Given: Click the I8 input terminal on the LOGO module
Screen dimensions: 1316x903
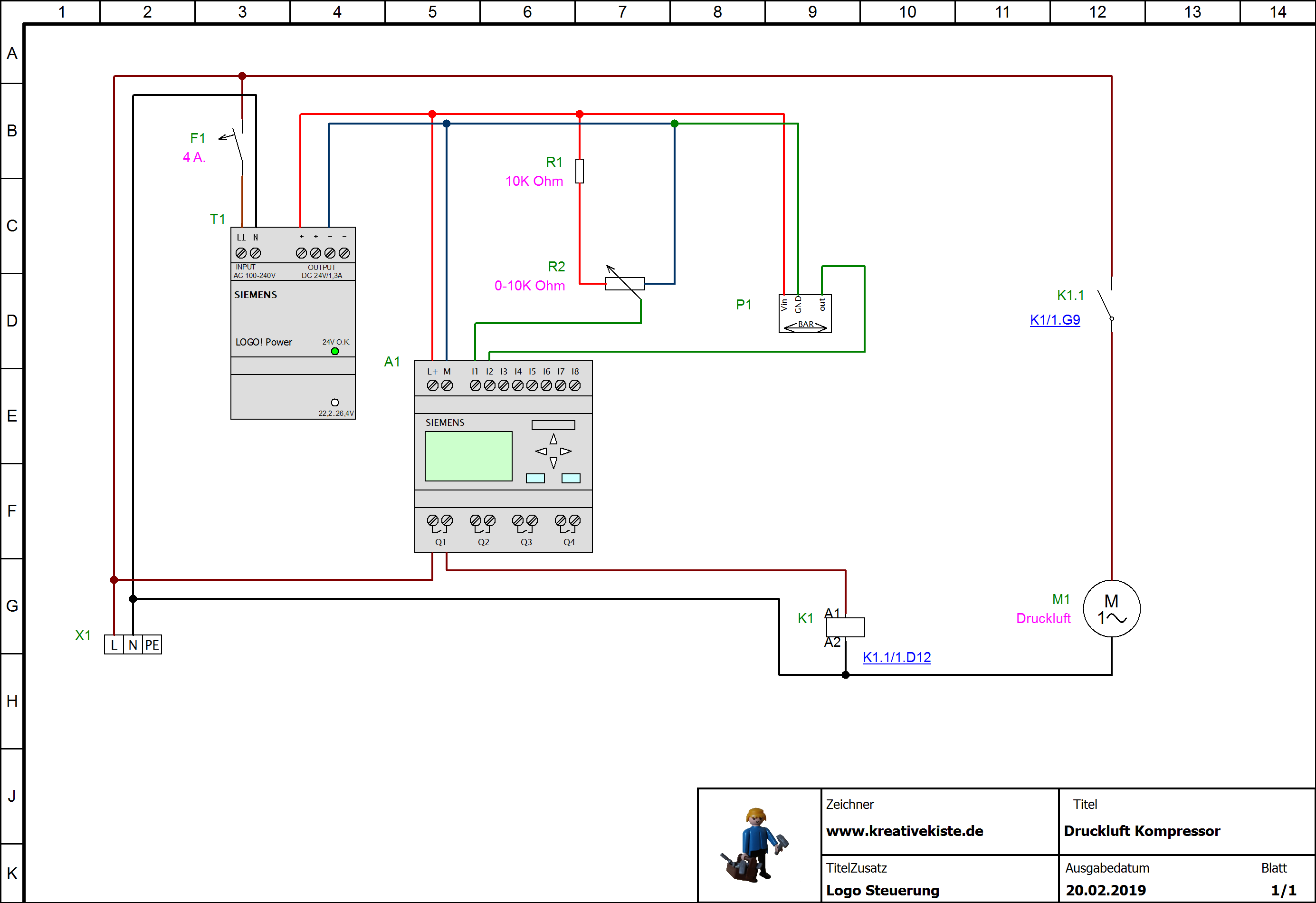Looking at the screenshot, I should click(575, 385).
